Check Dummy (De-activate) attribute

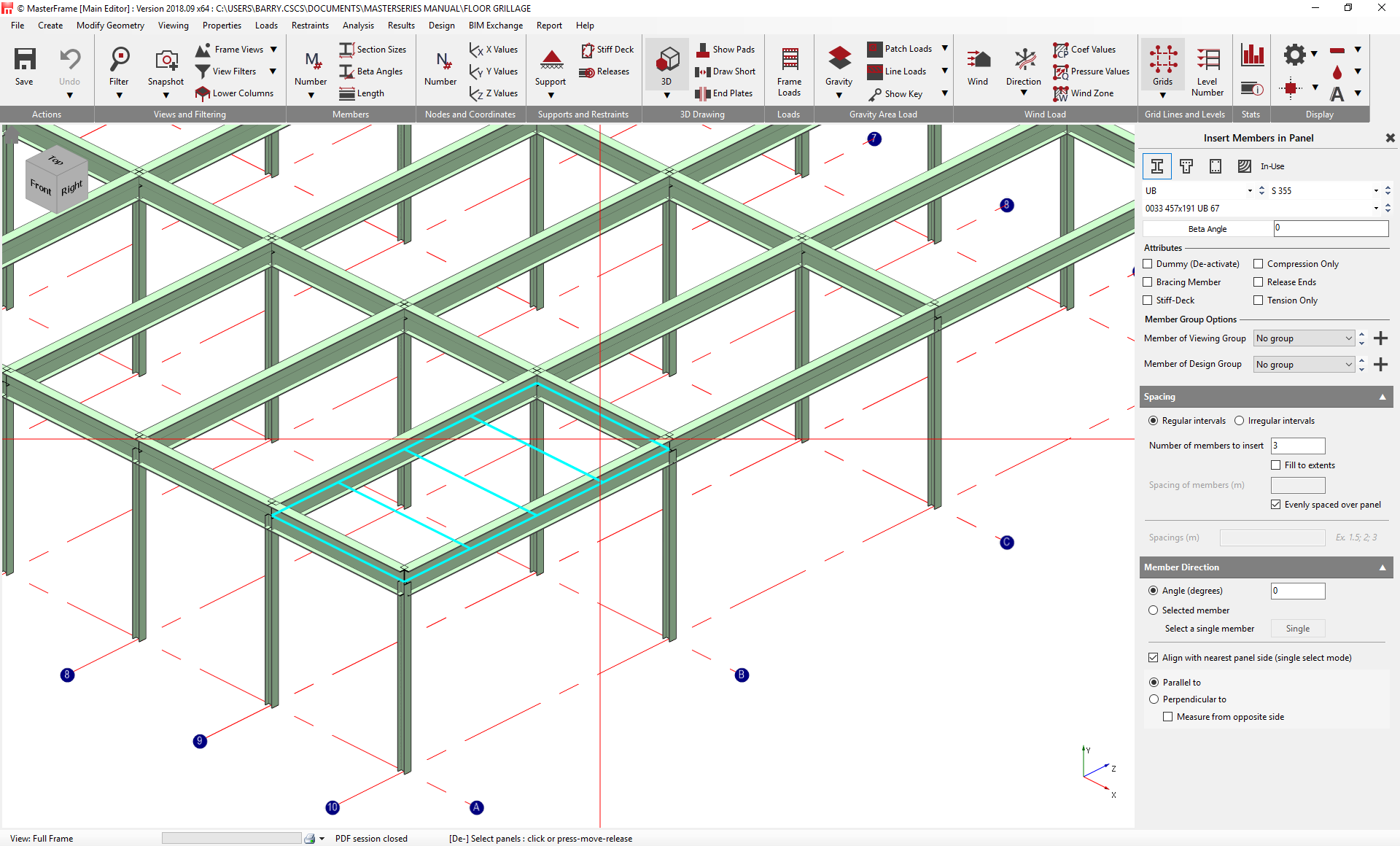1148,264
